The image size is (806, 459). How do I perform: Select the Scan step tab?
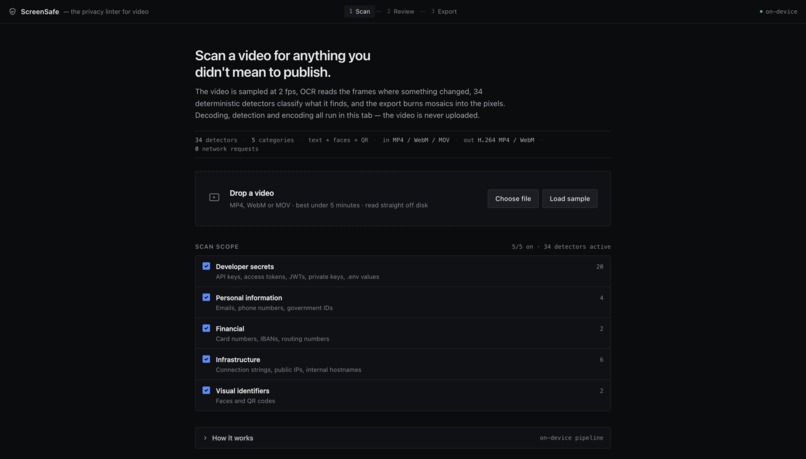[x=359, y=11]
